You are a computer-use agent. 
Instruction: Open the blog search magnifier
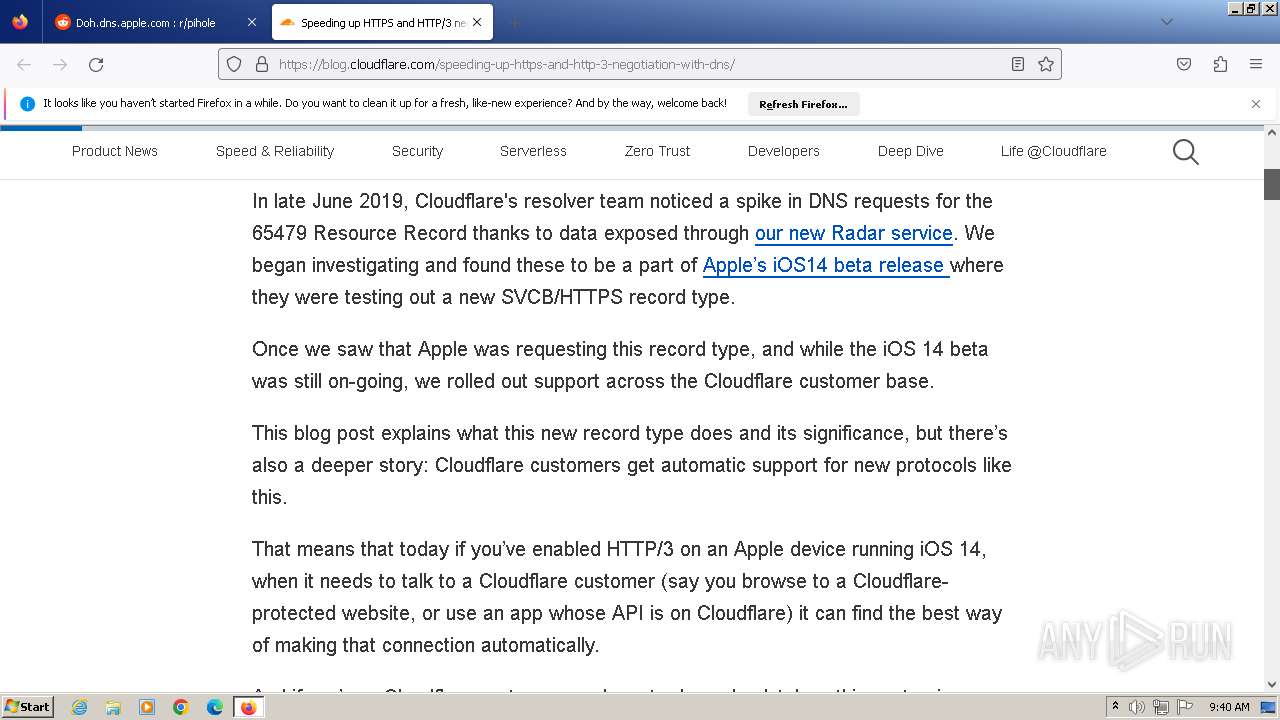[1186, 152]
